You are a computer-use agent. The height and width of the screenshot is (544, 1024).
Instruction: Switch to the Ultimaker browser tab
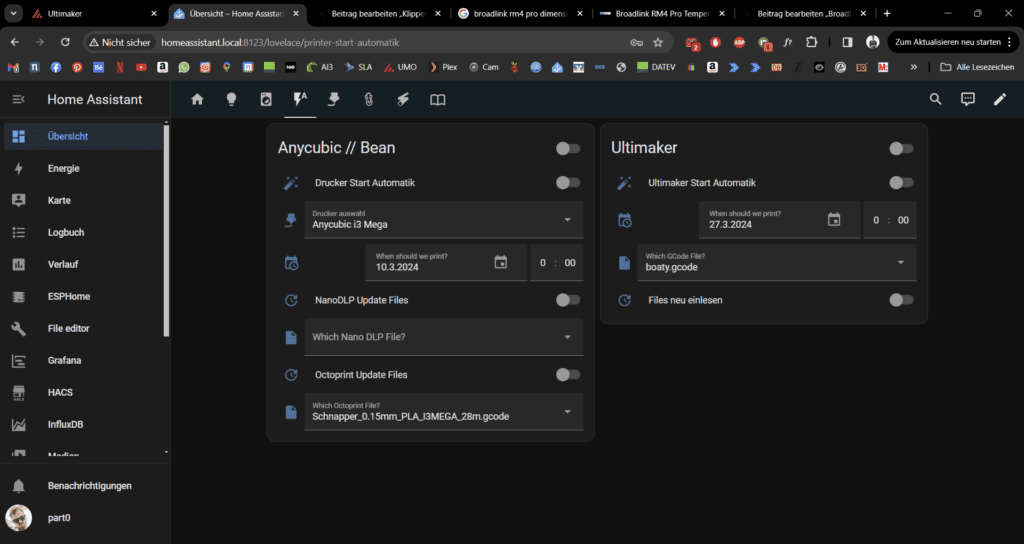click(95, 13)
